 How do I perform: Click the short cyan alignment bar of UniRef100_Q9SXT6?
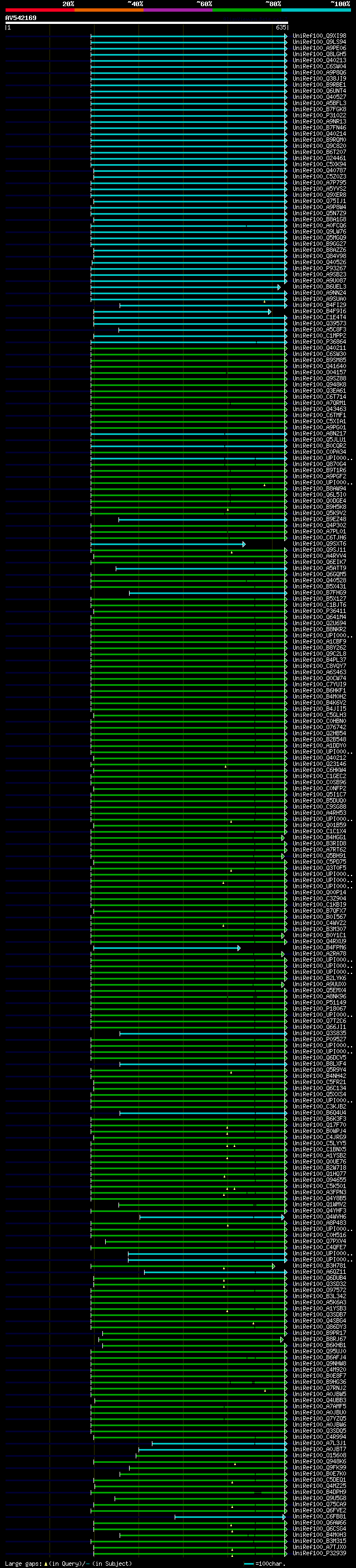168,545
